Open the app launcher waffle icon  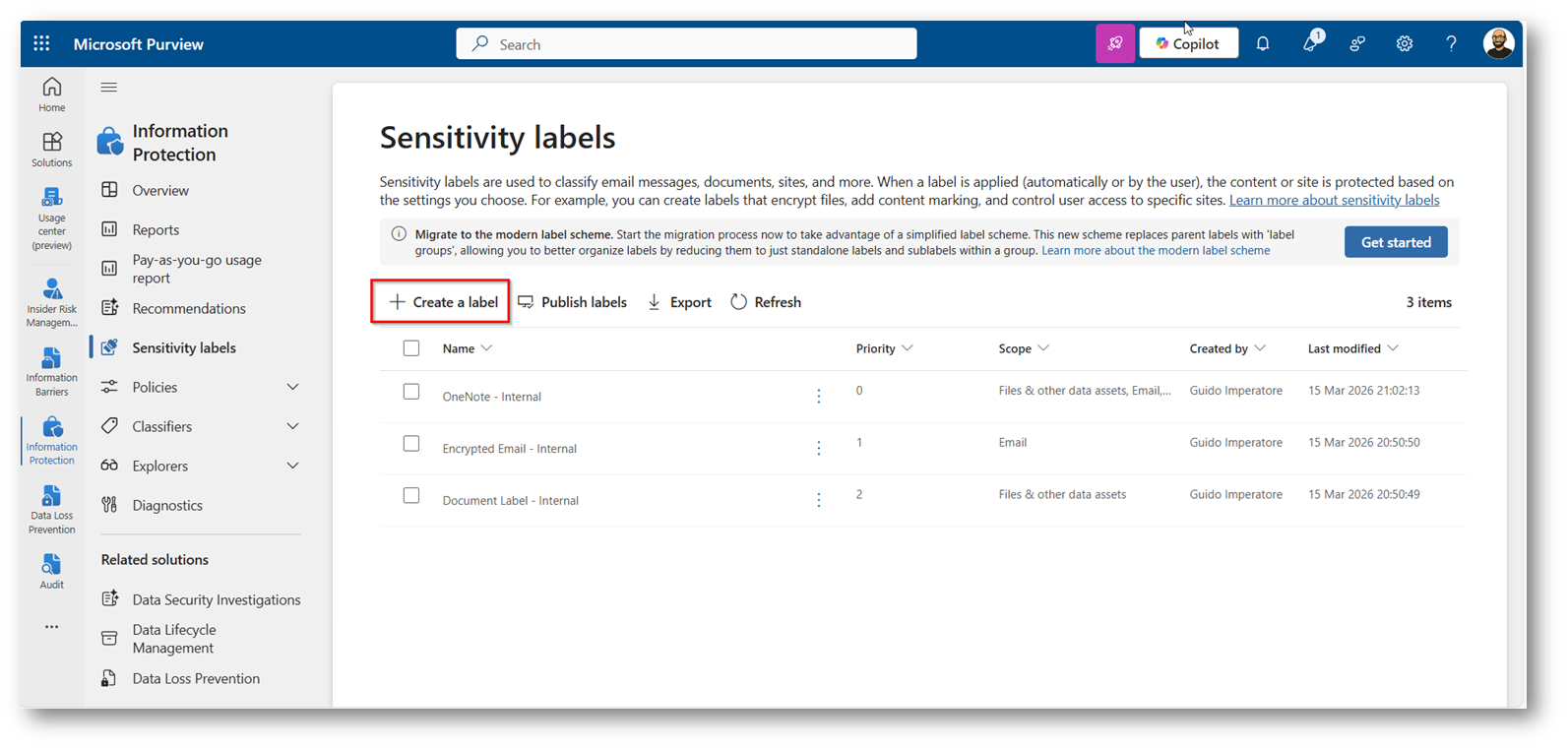[41, 43]
